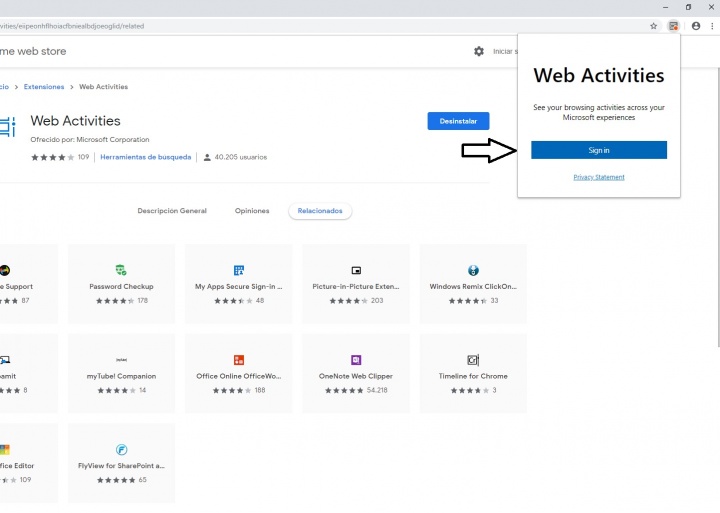Open the Chrome profile account icon

pos(696,26)
